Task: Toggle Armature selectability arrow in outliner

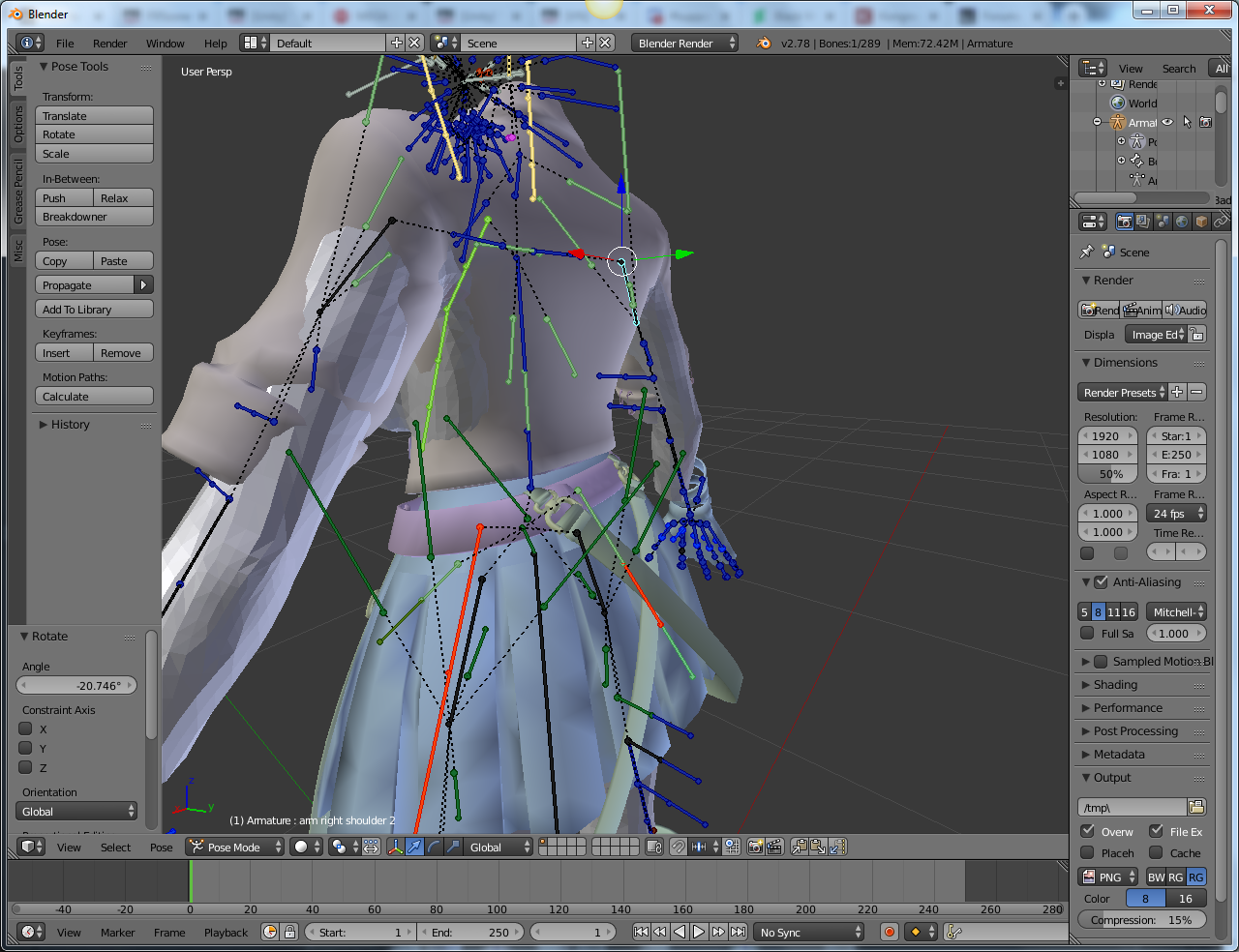Action: [x=1187, y=122]
